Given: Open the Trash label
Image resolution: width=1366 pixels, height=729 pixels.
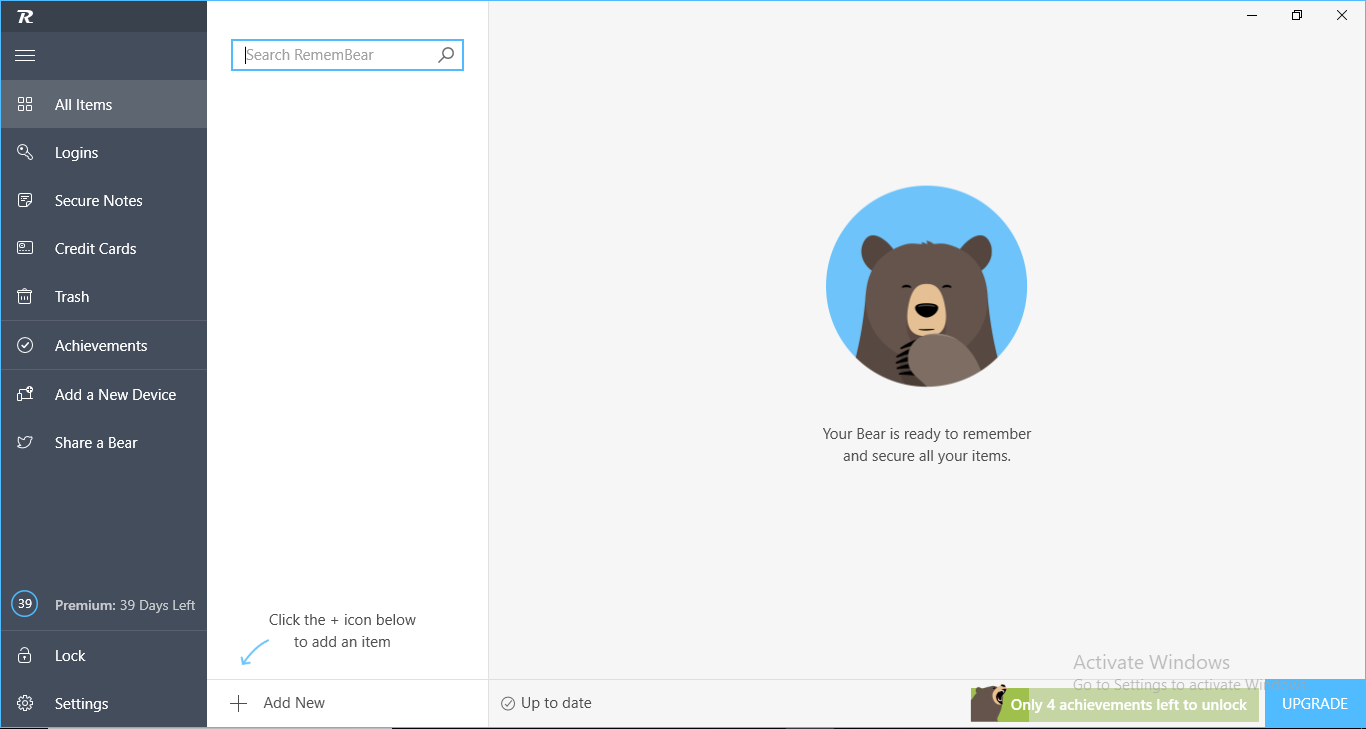Looking at the screenshot, I should (72, 296).
